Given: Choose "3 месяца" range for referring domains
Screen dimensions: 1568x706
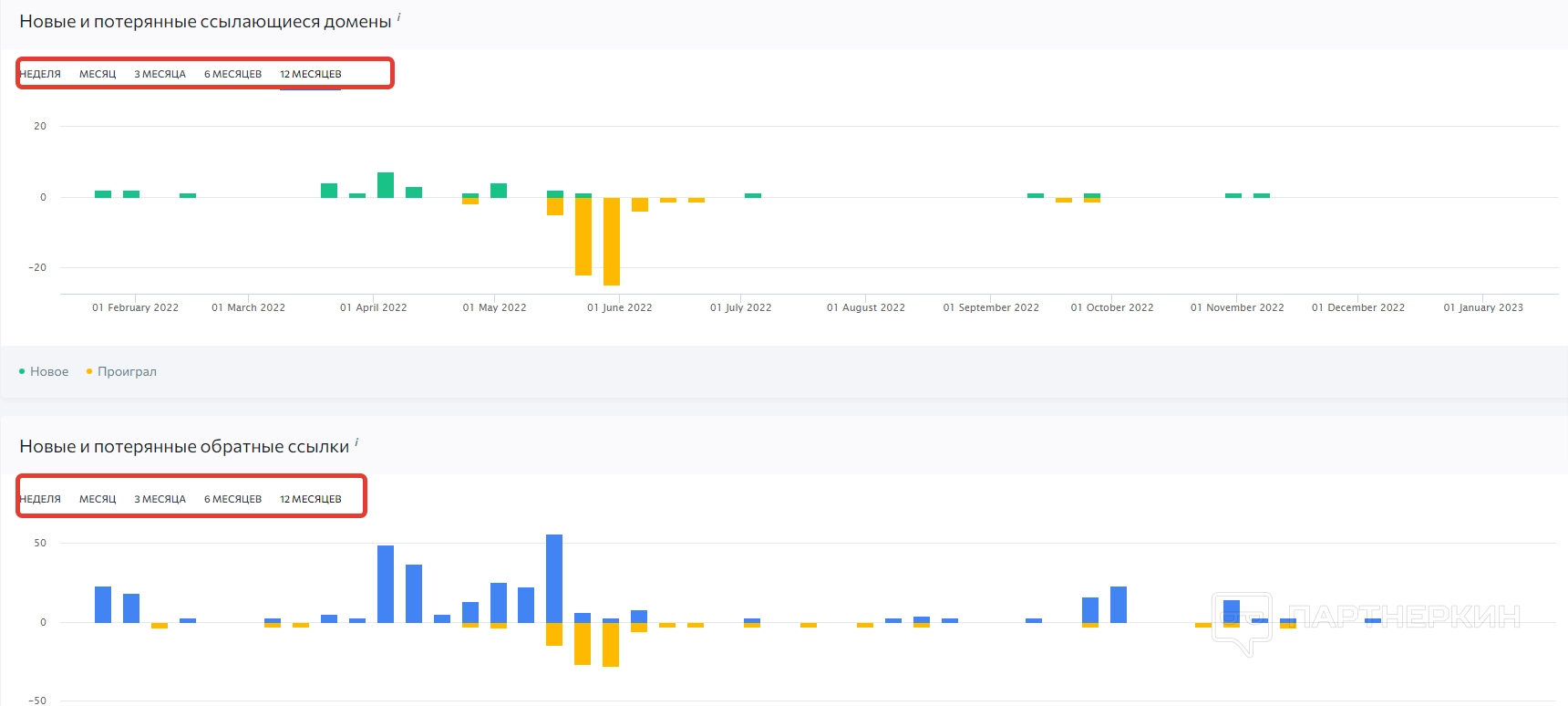Looking at the screenshot, I should pyautogui.click(x=160, y=74).
